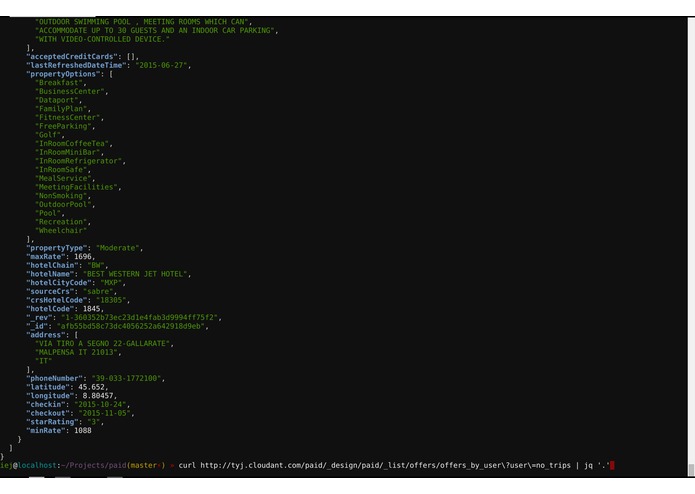Viewport: 695px width, 494px height.
Task: Click the terminal's vertical scrollbar thumb
Action: (x=691, y=470)
